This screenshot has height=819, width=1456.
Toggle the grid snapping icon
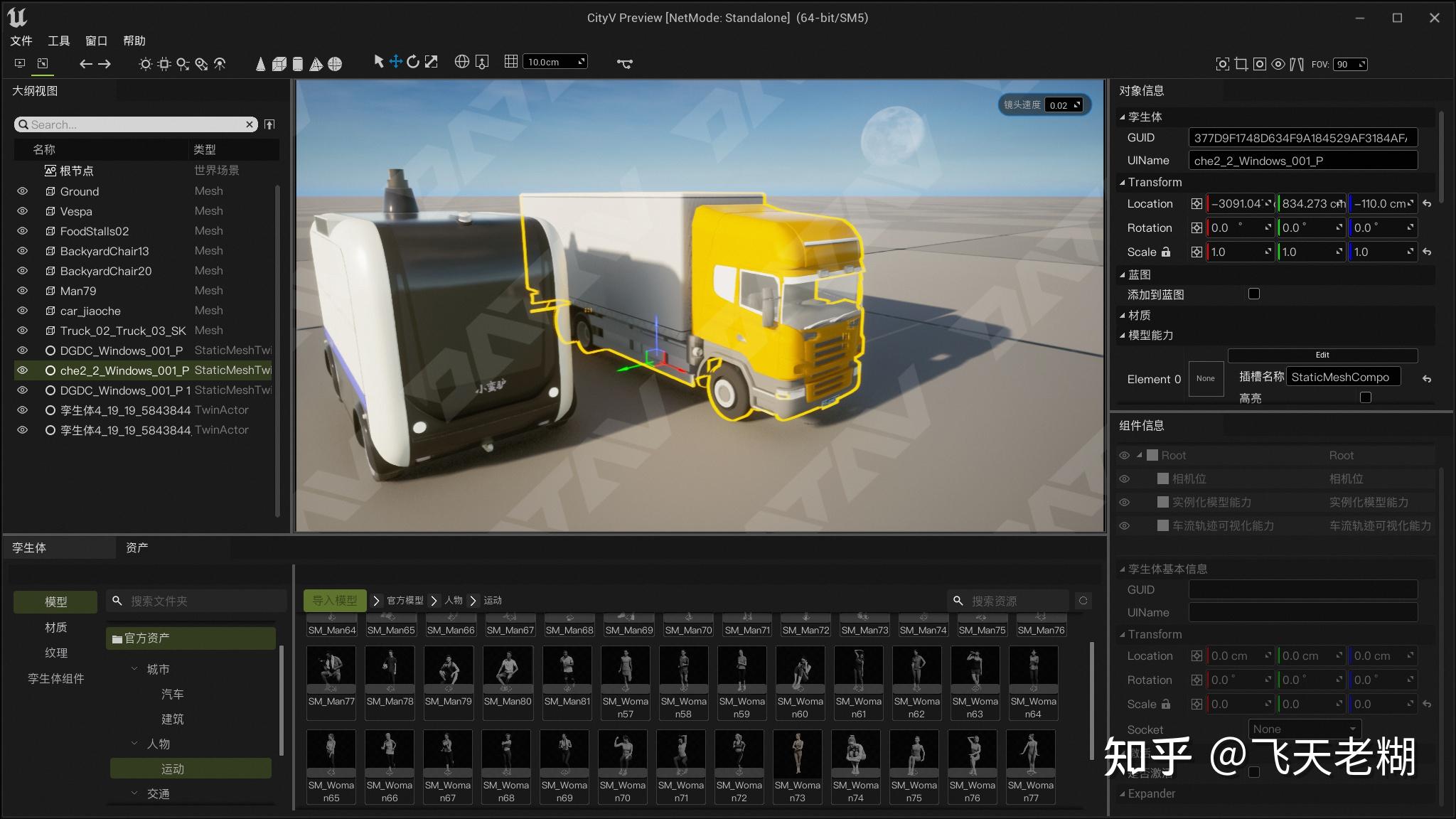(510, 62)
